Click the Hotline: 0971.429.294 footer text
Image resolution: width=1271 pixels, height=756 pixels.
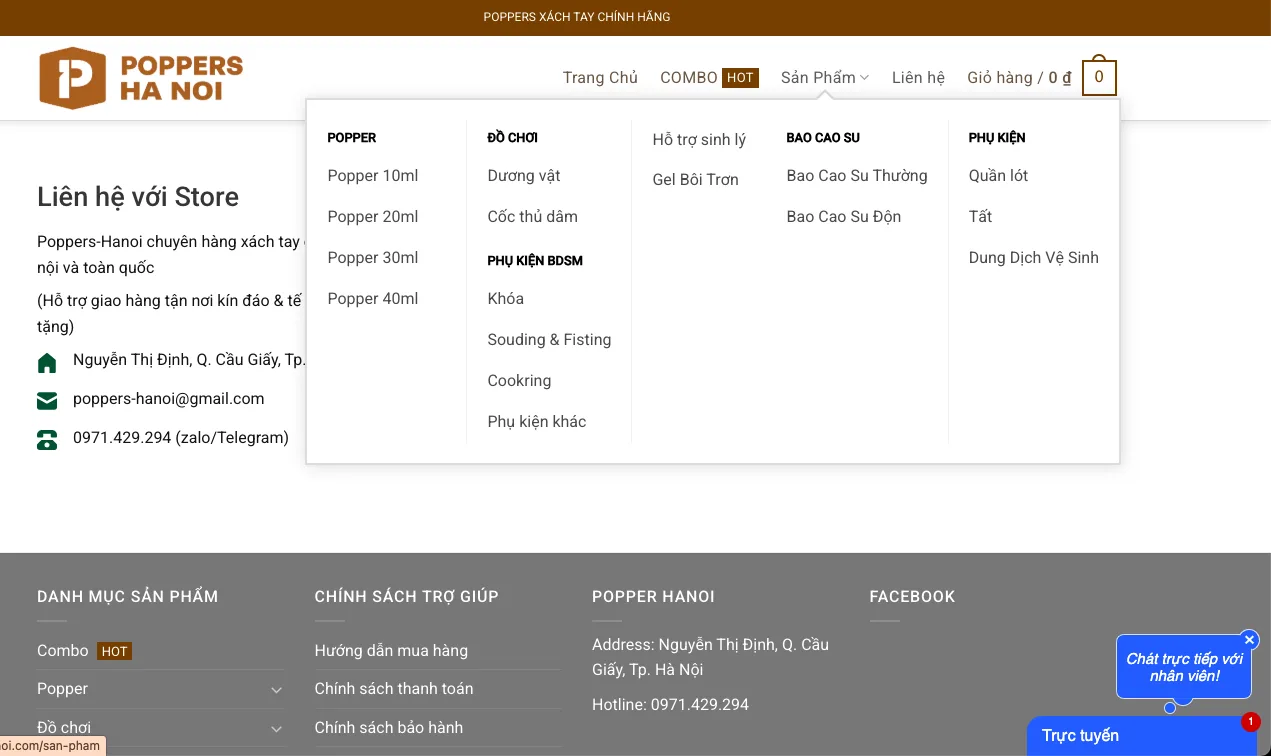point(670,705)
